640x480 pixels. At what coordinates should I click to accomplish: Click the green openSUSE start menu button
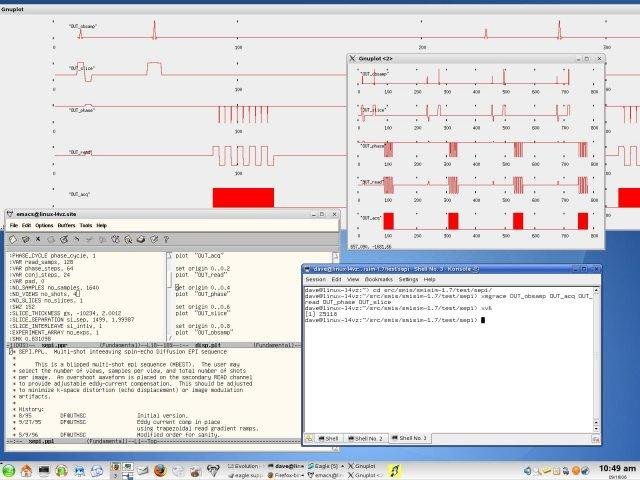8,471
